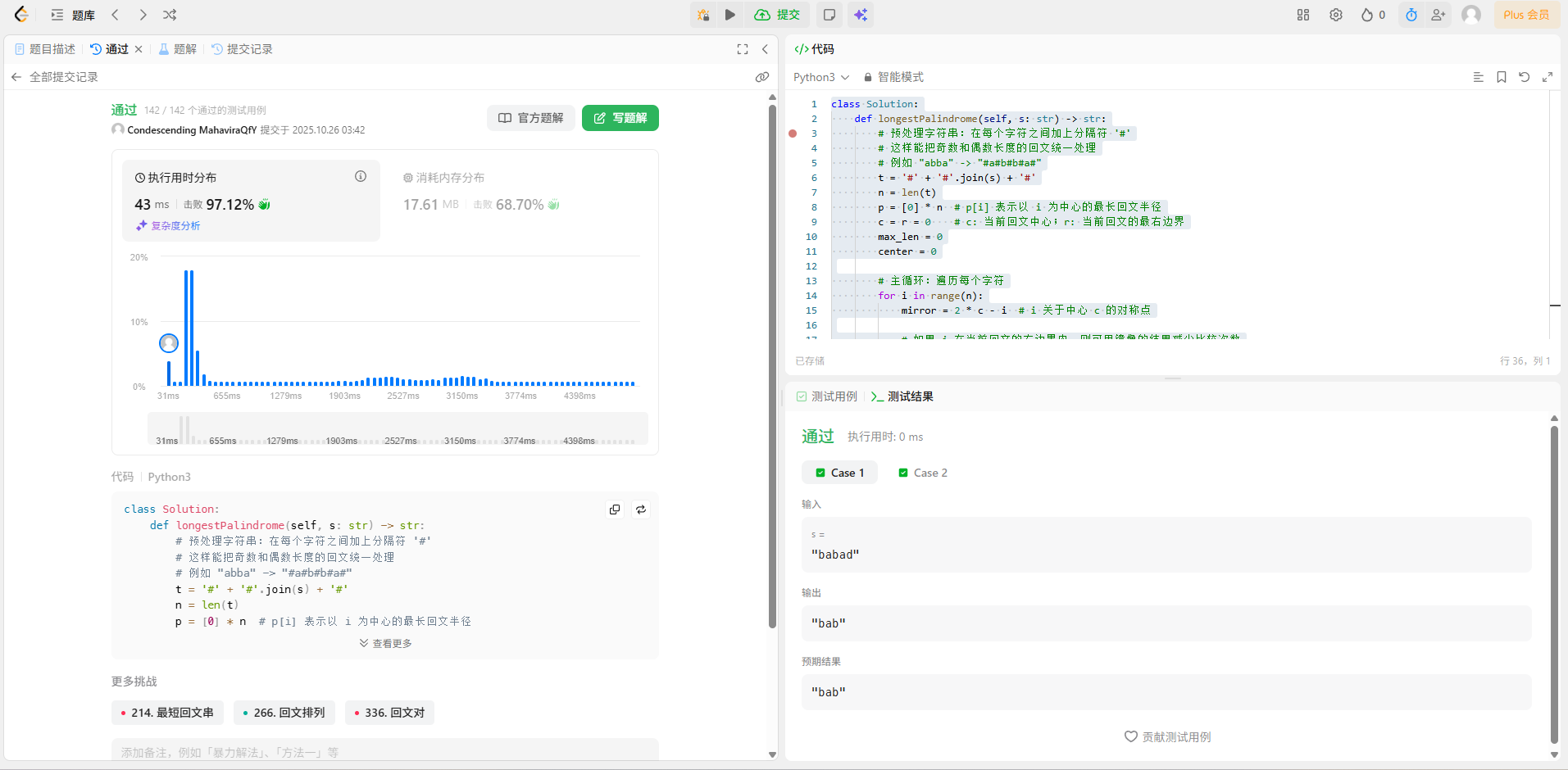Screen dimensions: 1568x770
Task: Toggle breakpoint red dot on line 3
Action: pyautogui.click(x=793, y=134)
